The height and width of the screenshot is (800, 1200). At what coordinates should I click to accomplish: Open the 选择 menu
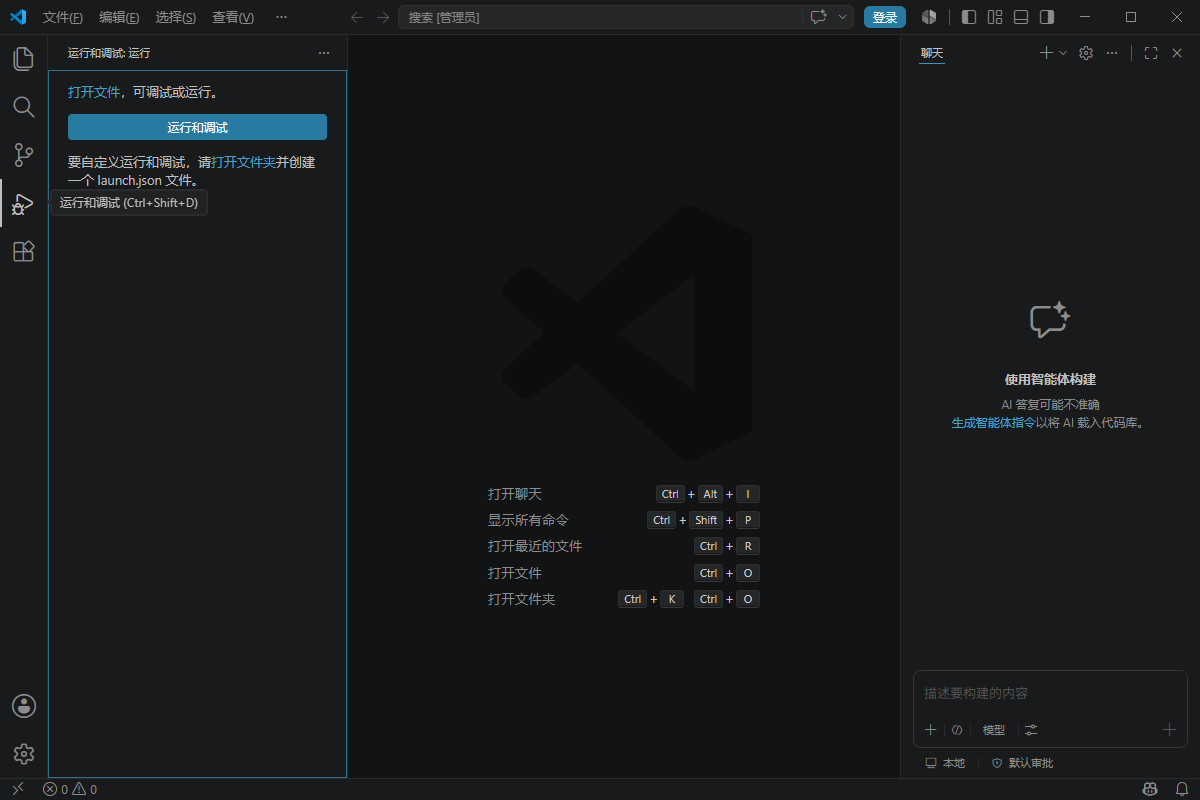(176, 17)
